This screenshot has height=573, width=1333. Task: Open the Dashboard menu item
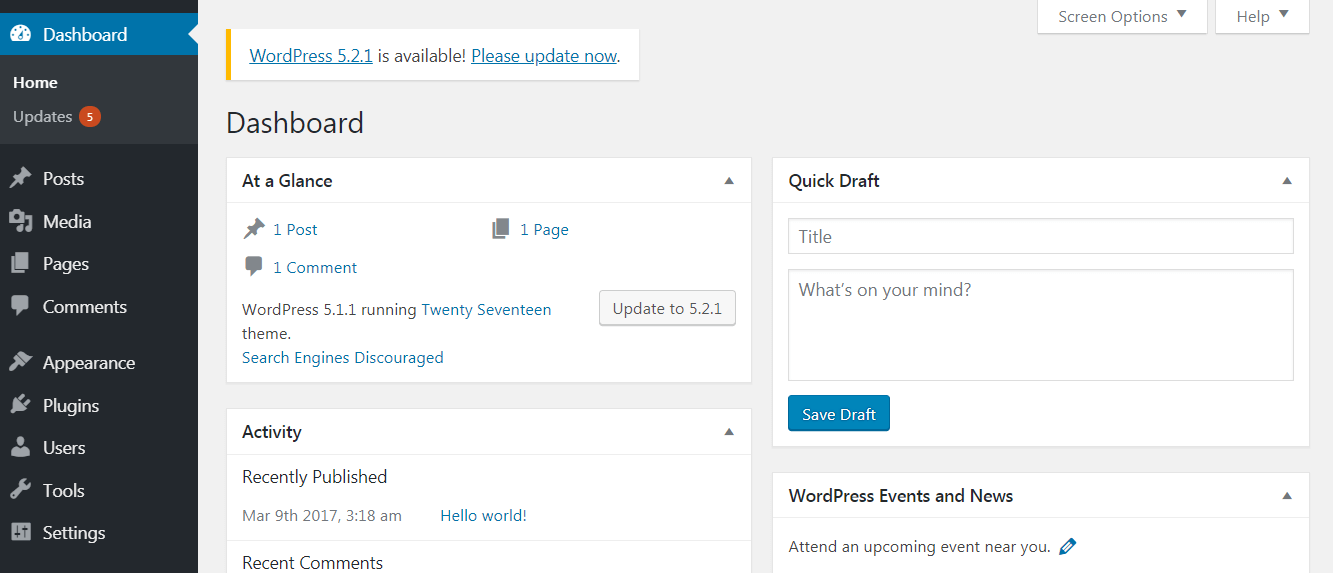coord(99,34)
